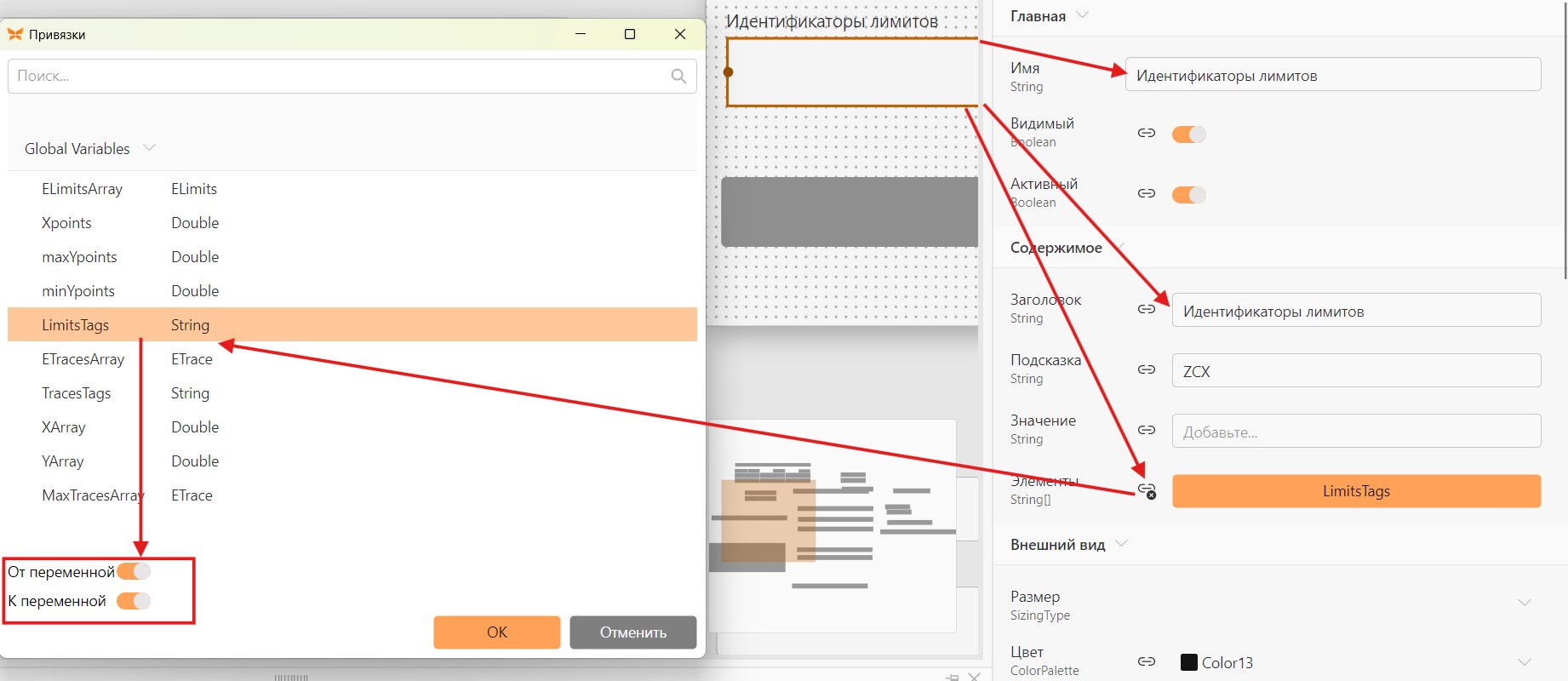The width and height of the screenshot is (1568, 681).
Task: Click the binding link icon for Видимый
Action: (x=1147, y=133)
